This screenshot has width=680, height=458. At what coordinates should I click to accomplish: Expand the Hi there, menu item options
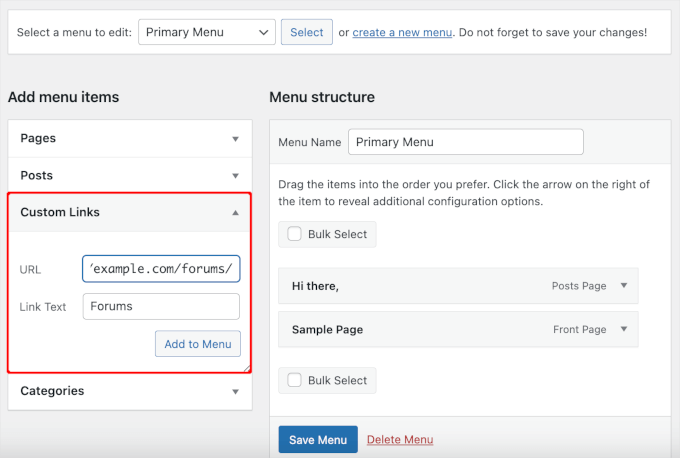(x=624, y=285)
